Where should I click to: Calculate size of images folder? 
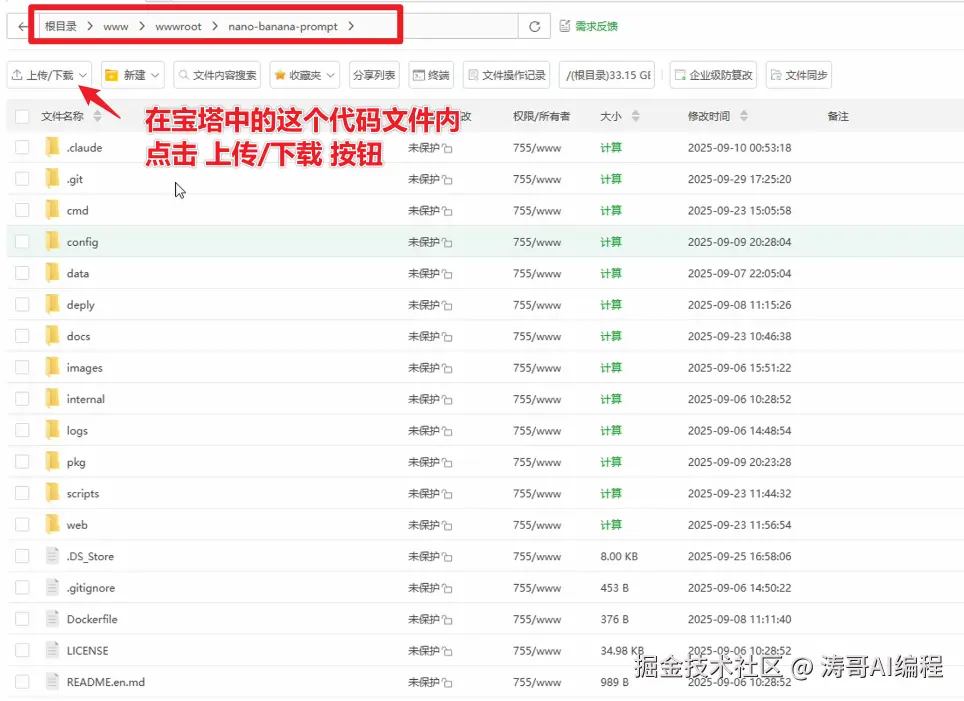click(x=611, y=368)
